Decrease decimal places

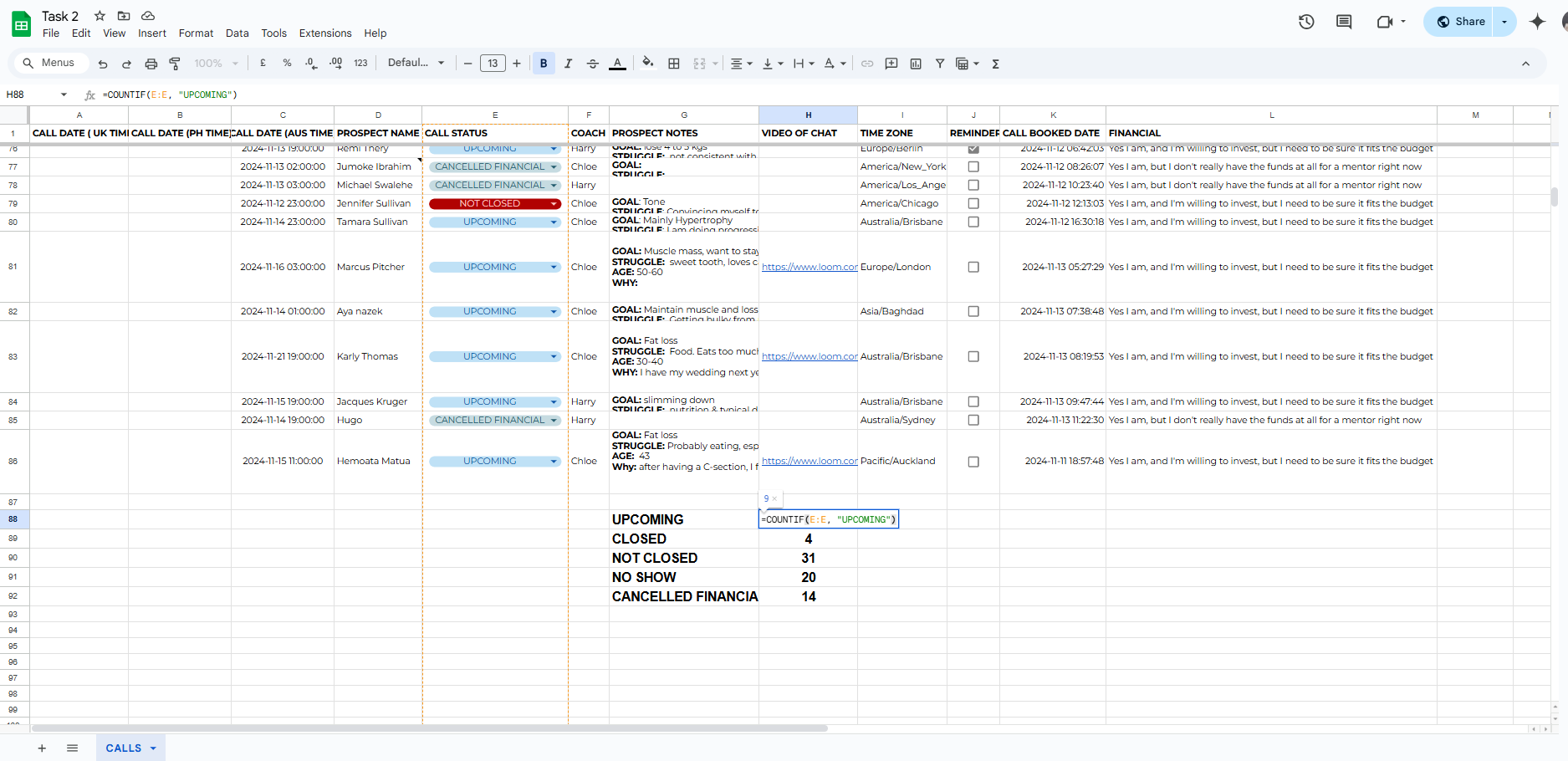tap(311, 64)
